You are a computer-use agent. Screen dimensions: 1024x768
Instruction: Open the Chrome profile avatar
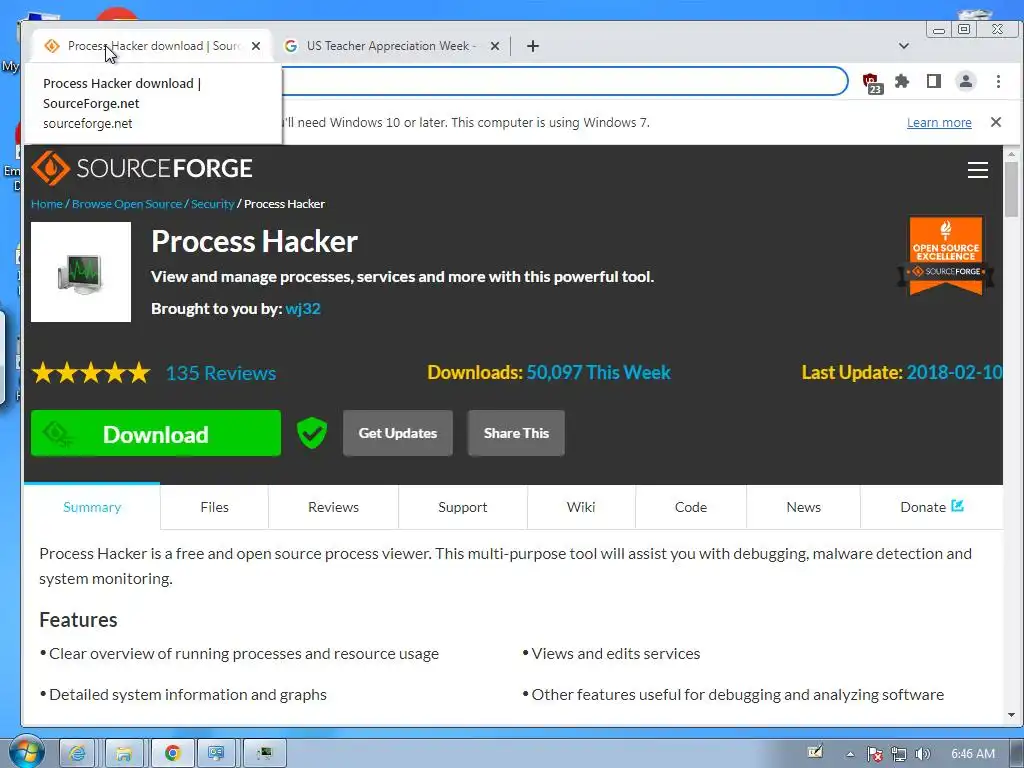[x=965, y=82]
